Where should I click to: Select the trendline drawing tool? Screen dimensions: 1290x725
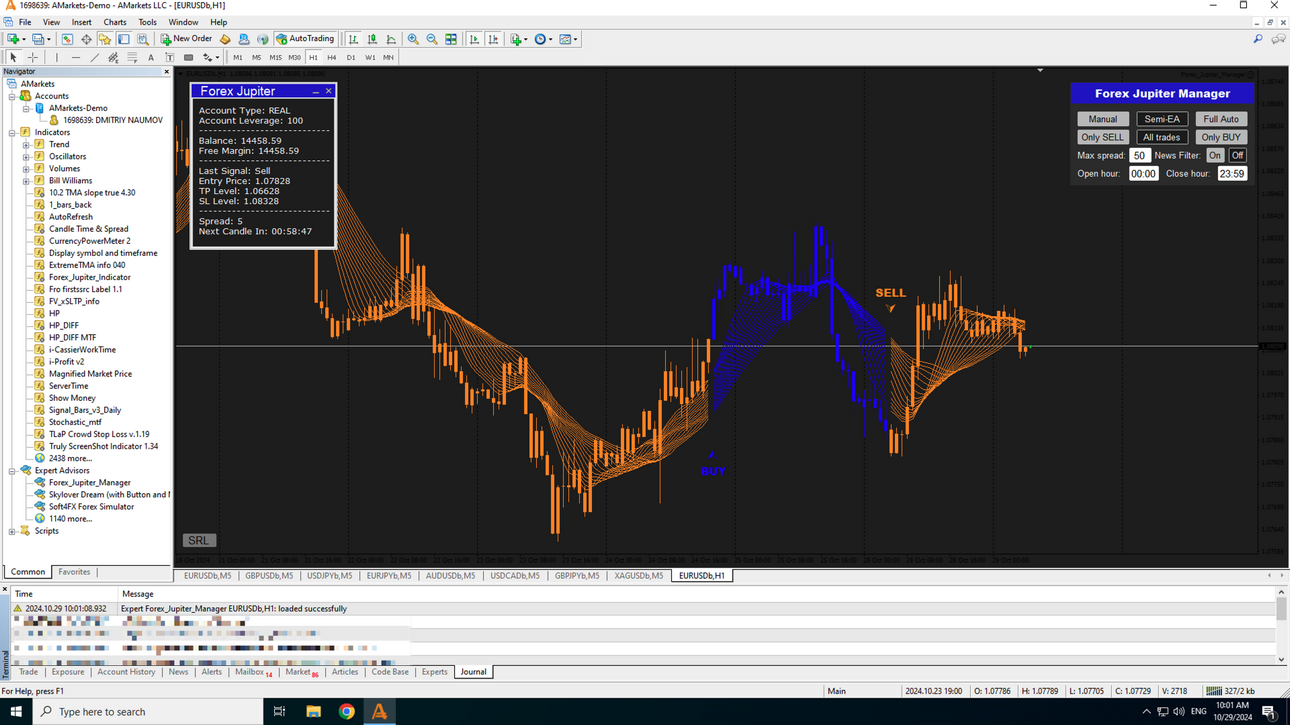[95, 58]
